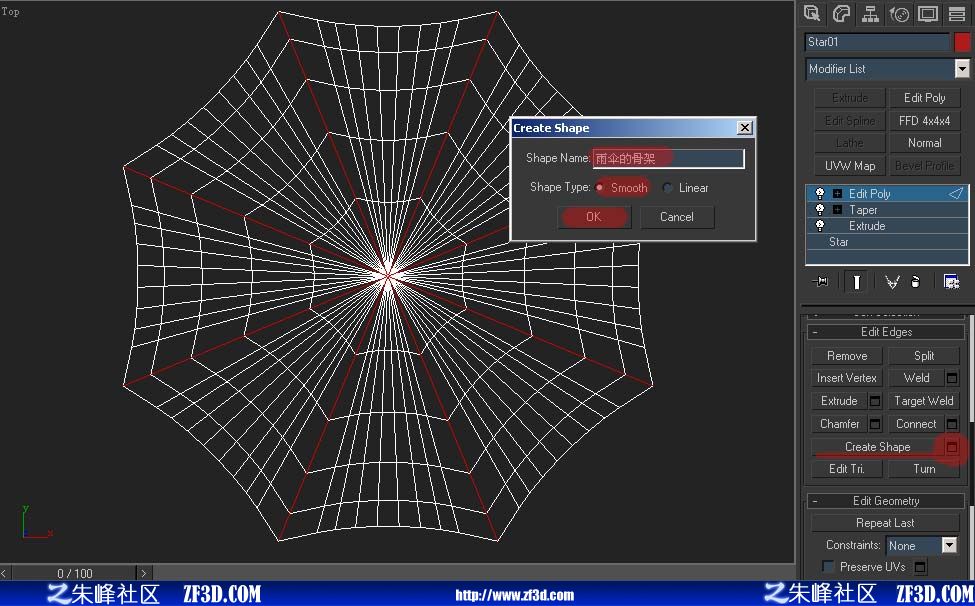Select the Smooth shape type radio

[x=599, y=188]
